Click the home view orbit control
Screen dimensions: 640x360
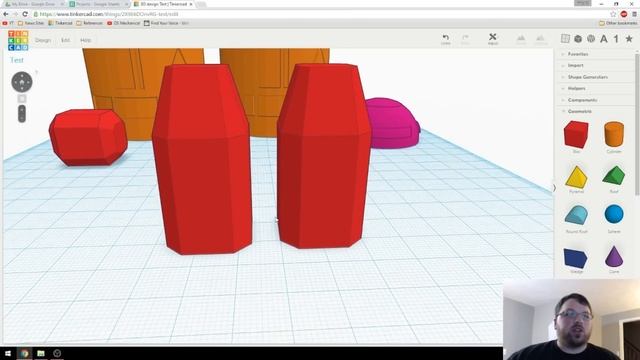pyautogui.click(x=22, y=82)
